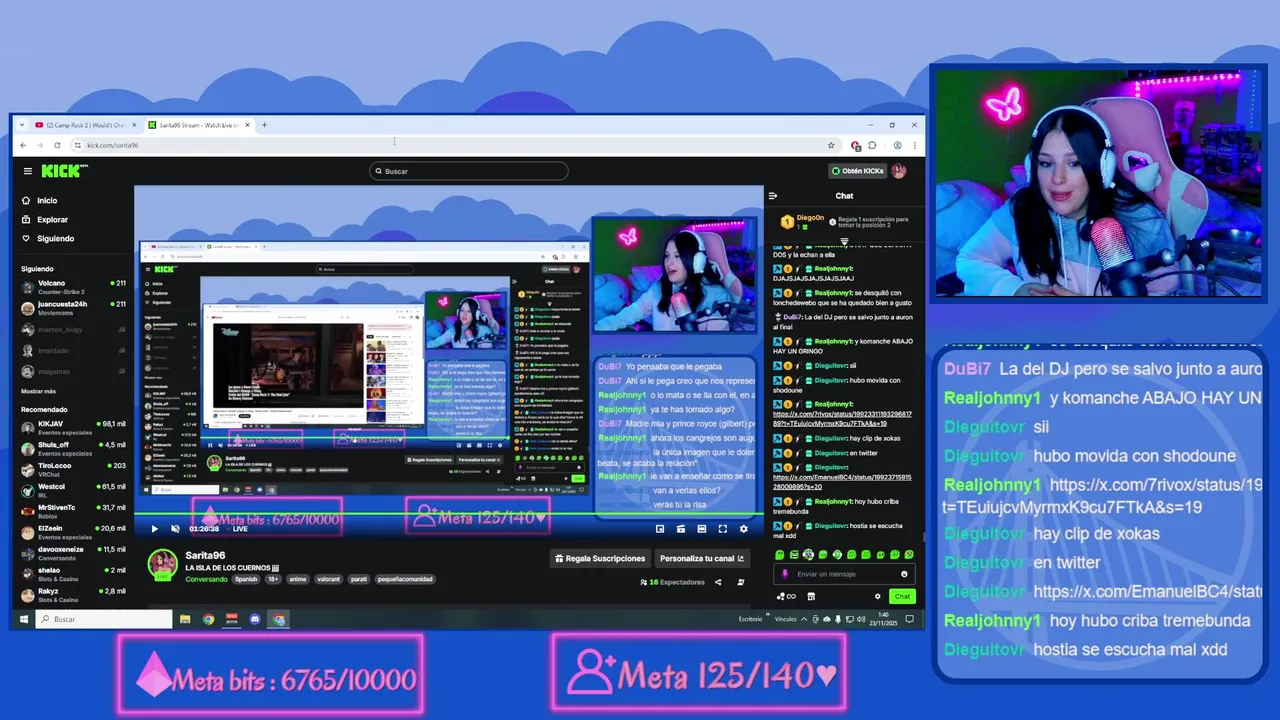This screenshot has width=1280, height=720.
Task: Open the user profile avatar menu
Action: pos(899,171)
